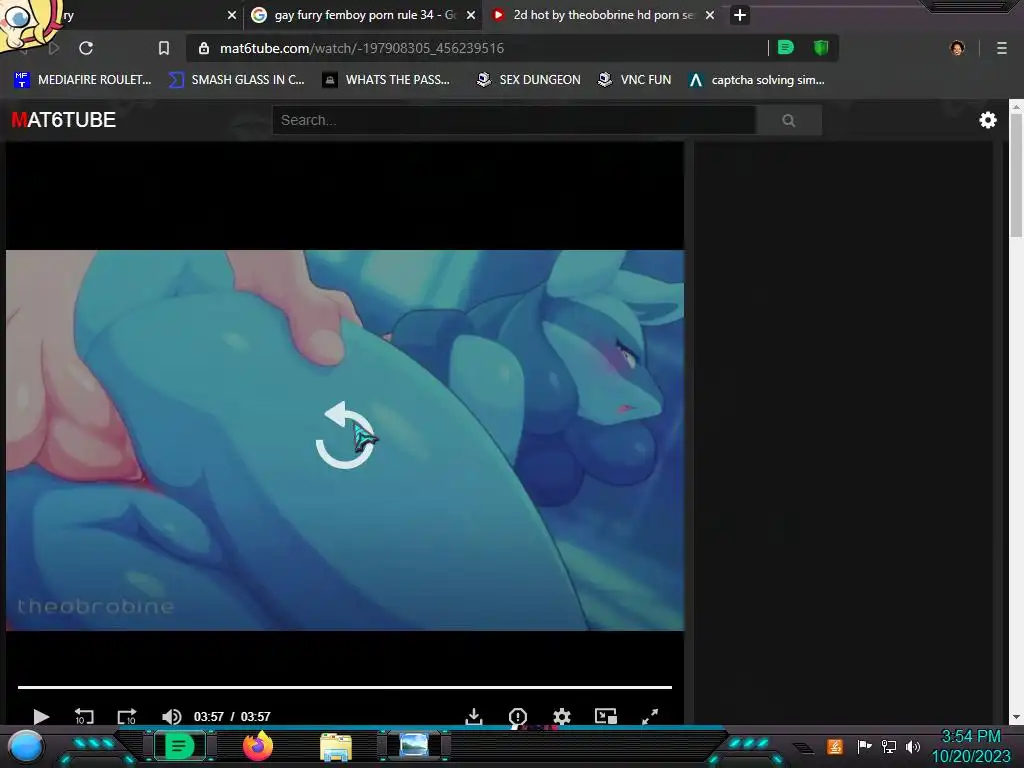Click the MAT6TUBE logo
Viewport: 1024px width, 768px height.
(63, 120)
